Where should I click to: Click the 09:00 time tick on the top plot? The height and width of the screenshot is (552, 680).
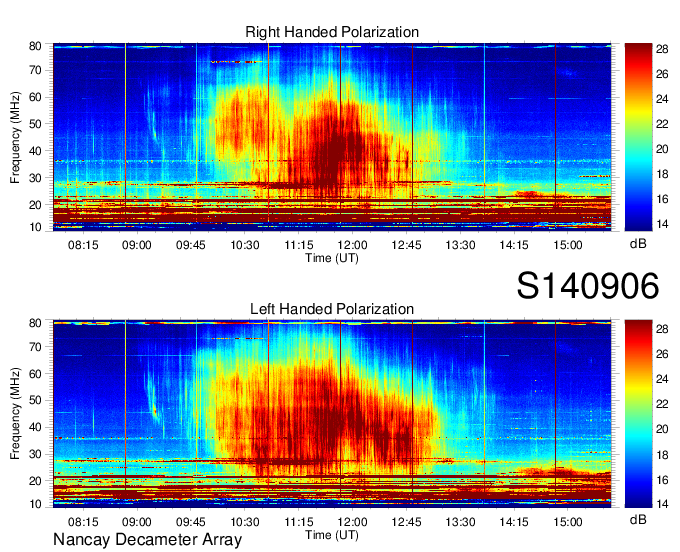137,245
